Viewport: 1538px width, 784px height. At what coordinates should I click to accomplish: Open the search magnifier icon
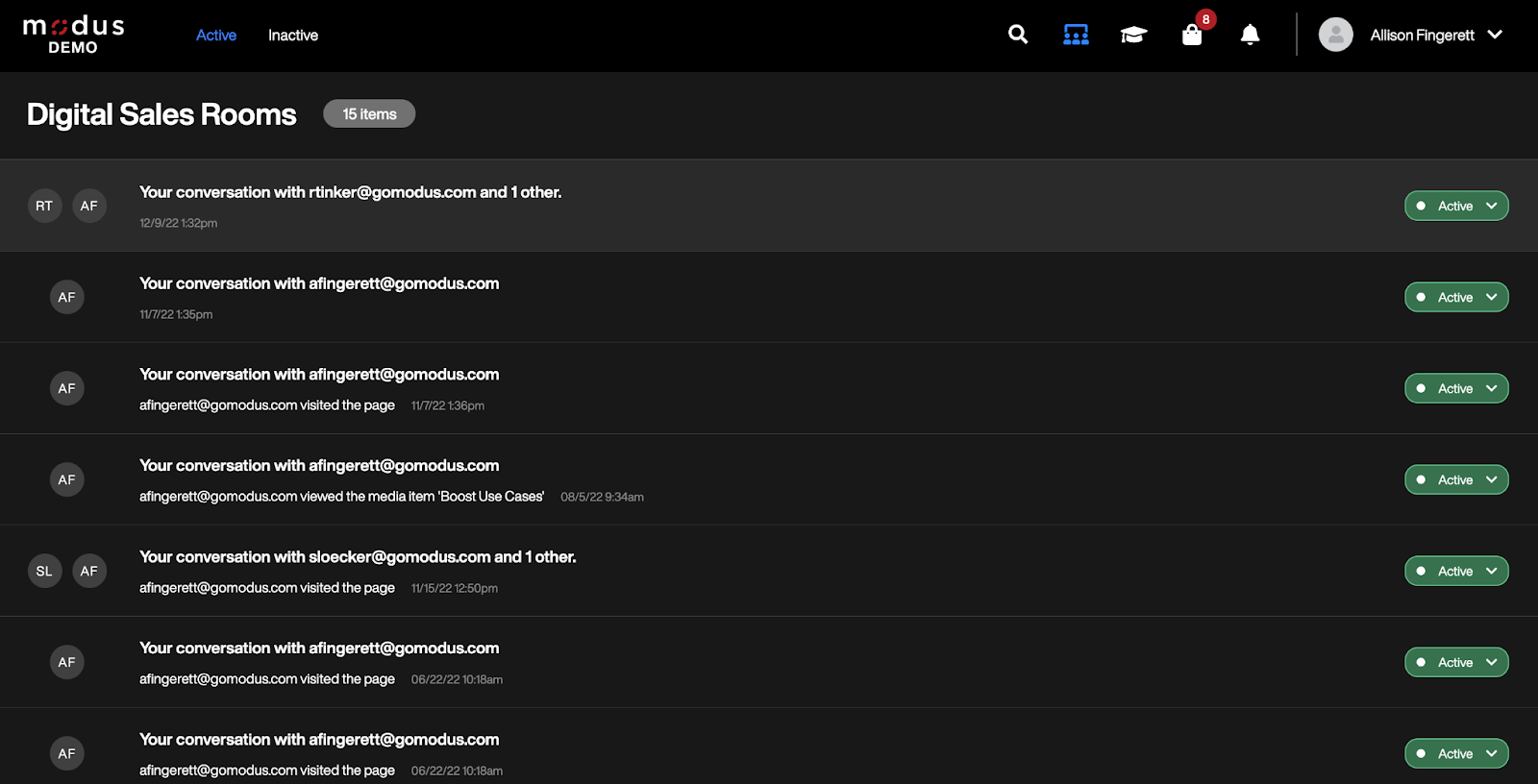click(1018, 36)
